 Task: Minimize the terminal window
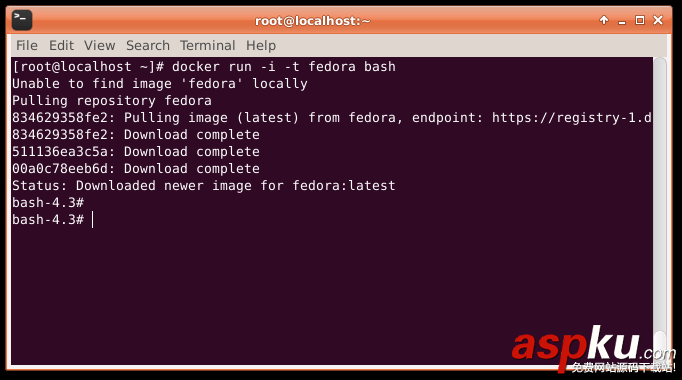pos(622,21)
